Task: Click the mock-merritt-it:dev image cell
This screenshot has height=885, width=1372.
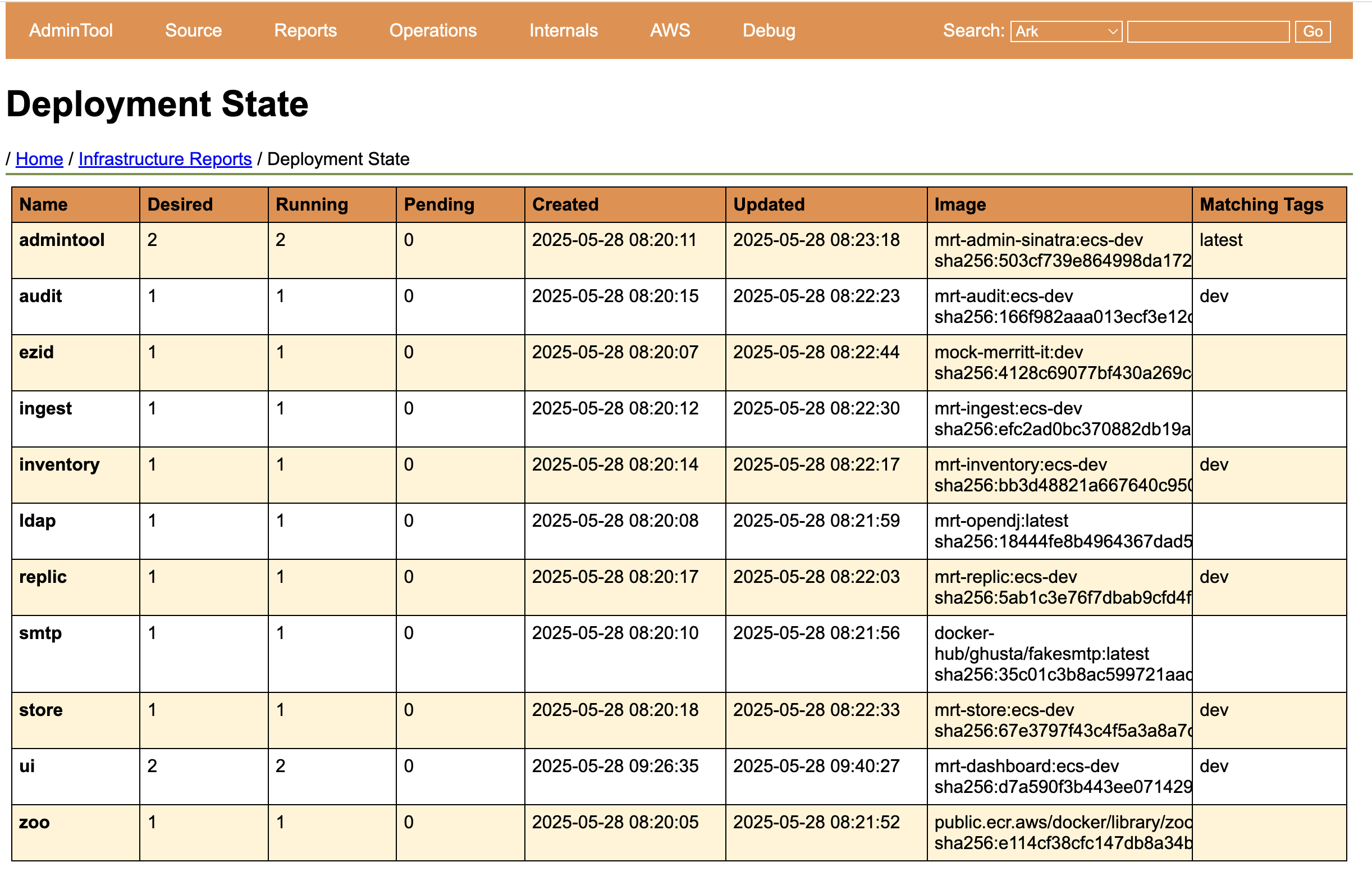Action: click(1059, 363)
